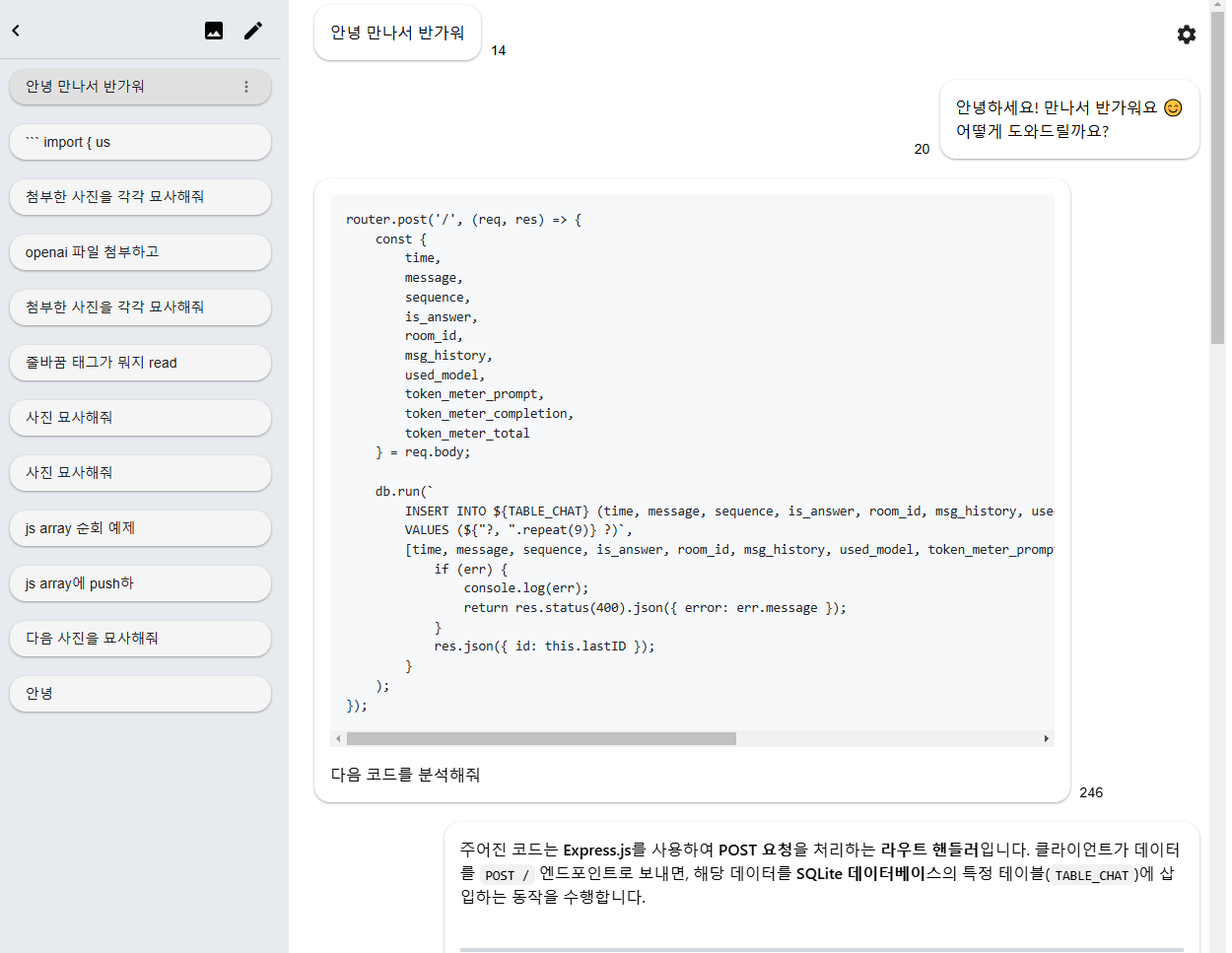1232x953 pixels.
Task: Click token count '246'
Action: tap(1091, 792)
